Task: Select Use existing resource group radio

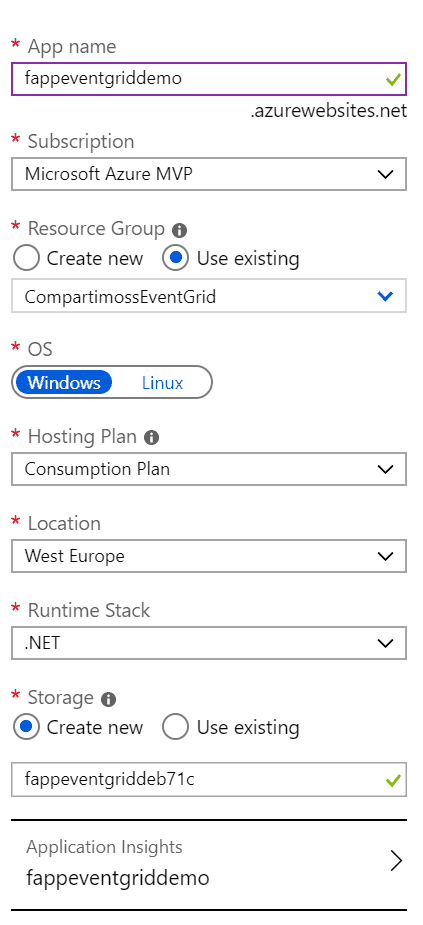Action: pos(175,258)
